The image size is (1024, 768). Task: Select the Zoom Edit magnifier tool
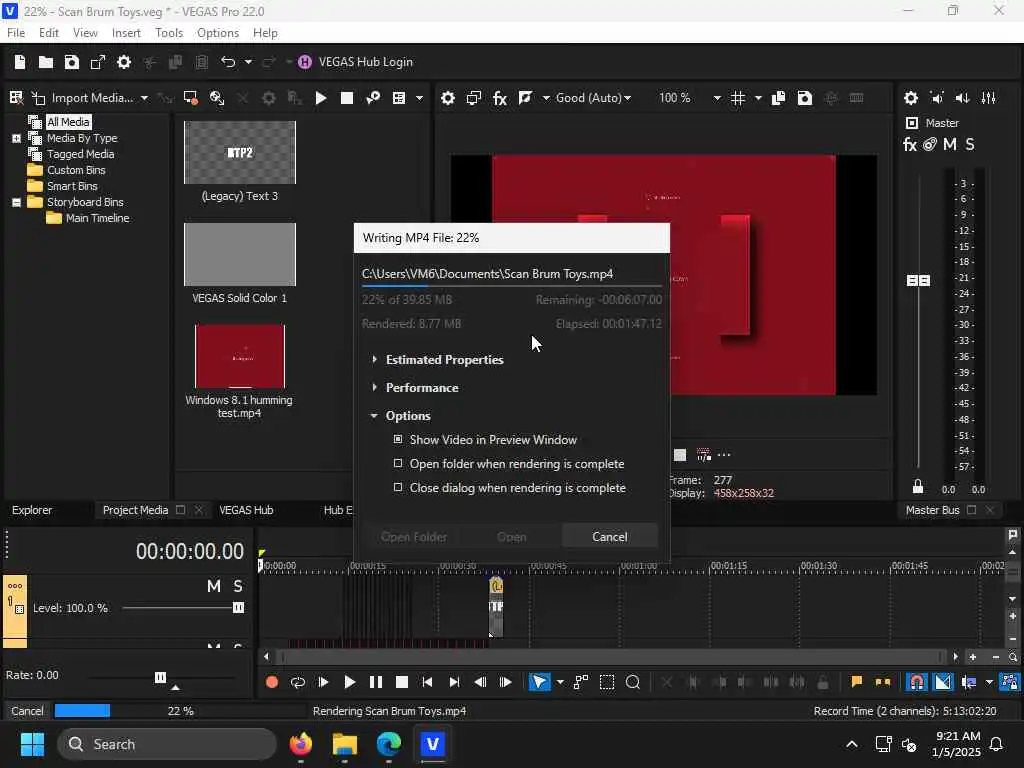click(633, 682)
